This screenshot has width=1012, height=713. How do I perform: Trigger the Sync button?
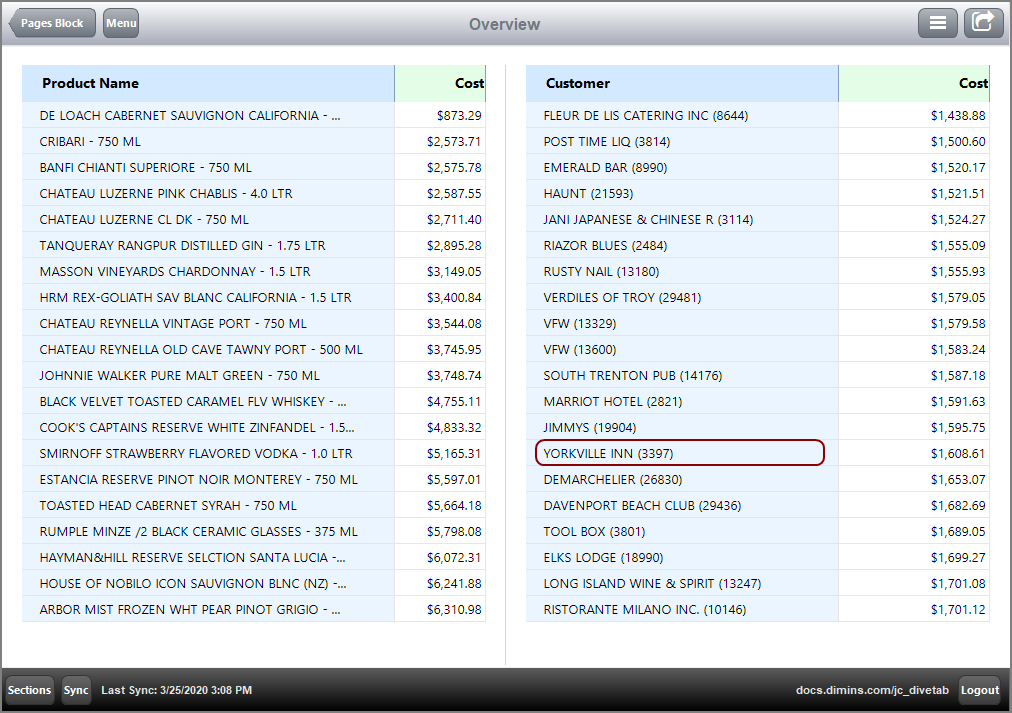tap(76, 690)
